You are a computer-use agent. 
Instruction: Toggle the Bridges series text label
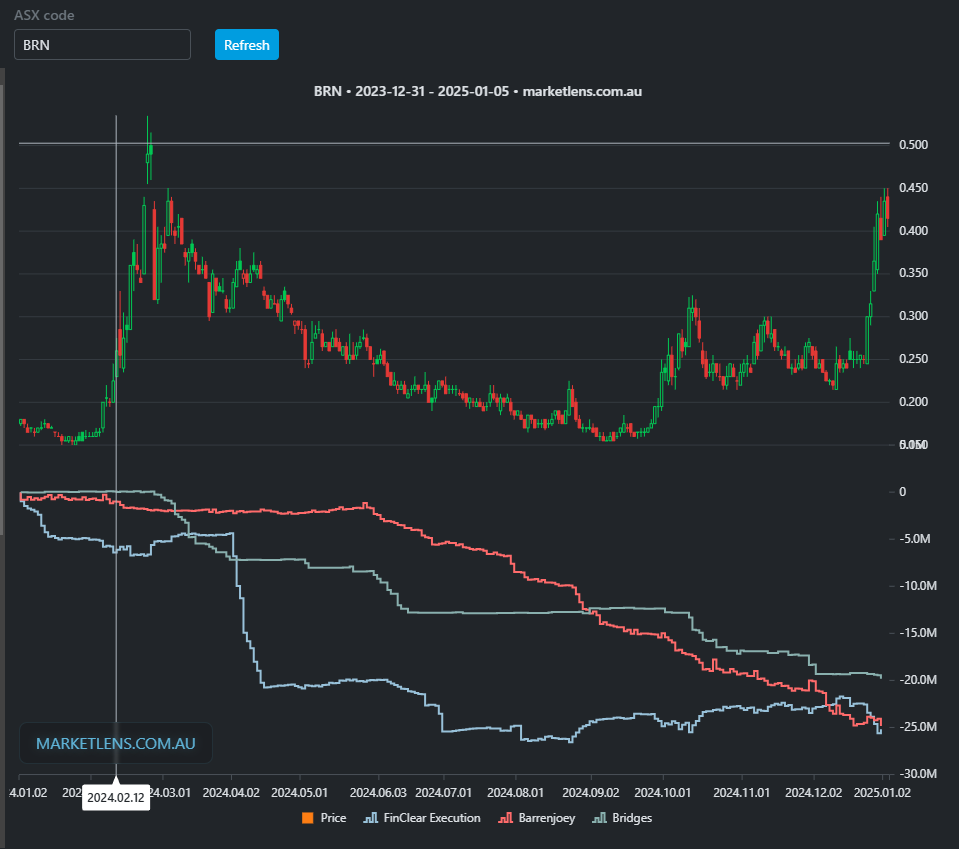[631, 818]
